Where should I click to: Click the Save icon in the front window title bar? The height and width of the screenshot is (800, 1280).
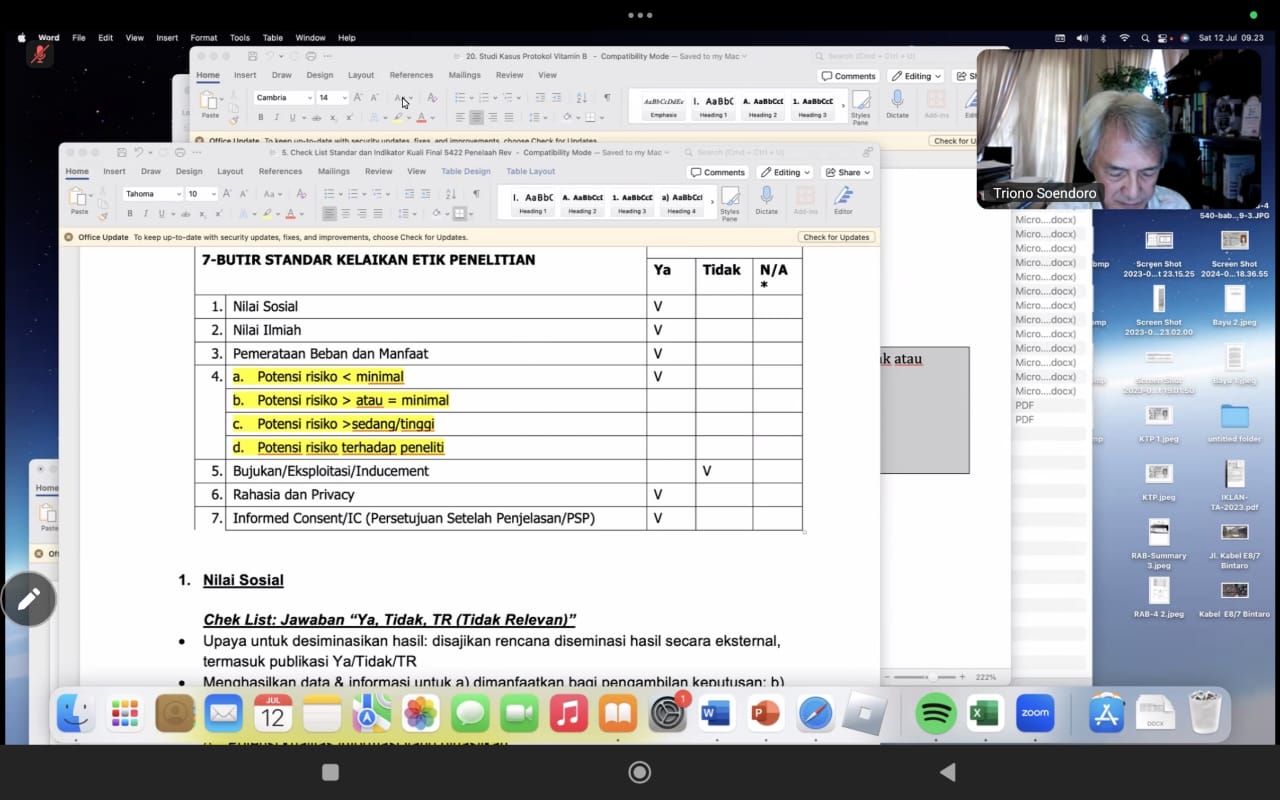(121, 153)
